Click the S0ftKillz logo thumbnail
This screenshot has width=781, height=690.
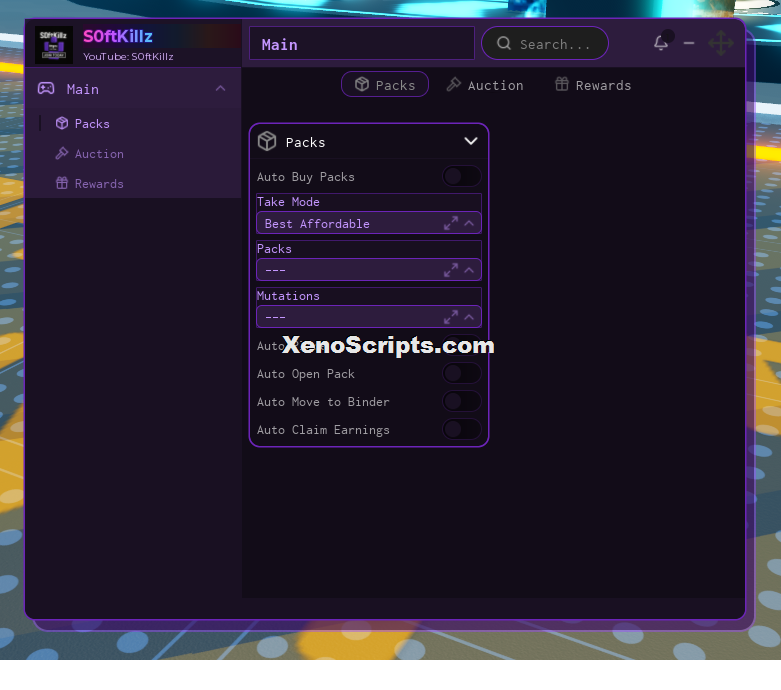[54, 45]
